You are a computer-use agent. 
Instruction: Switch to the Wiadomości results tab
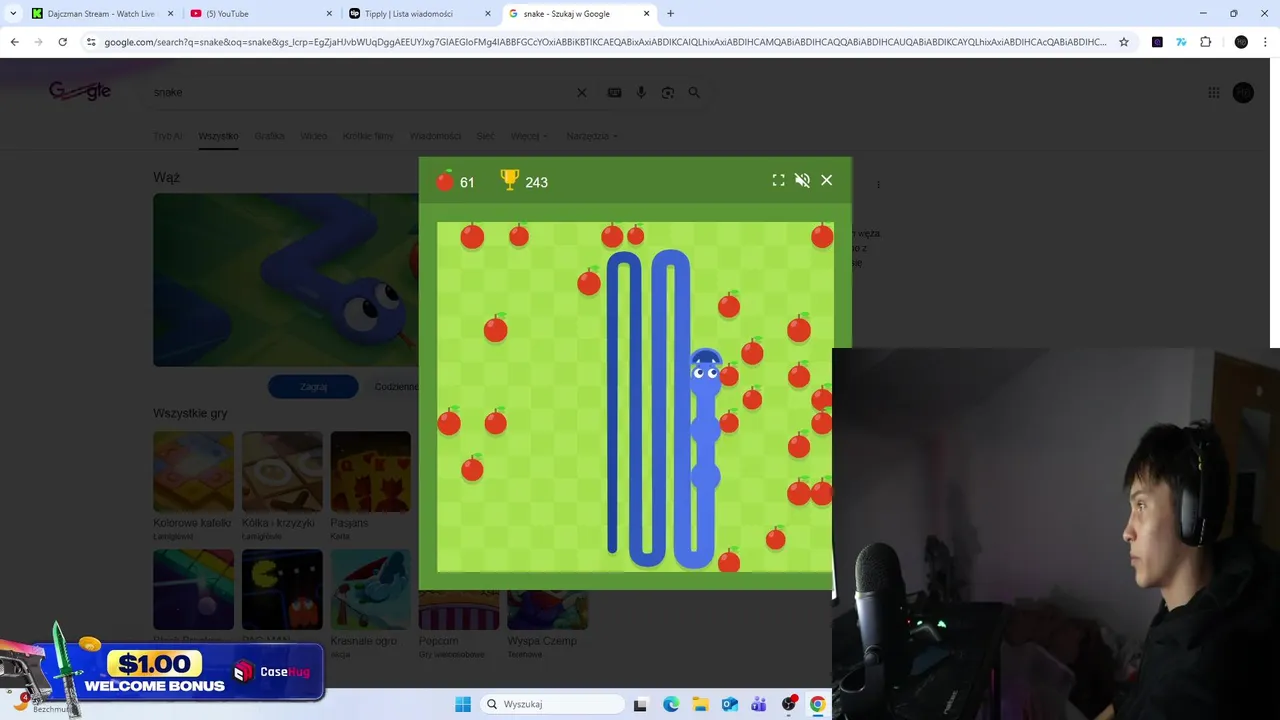click(435, 136)
